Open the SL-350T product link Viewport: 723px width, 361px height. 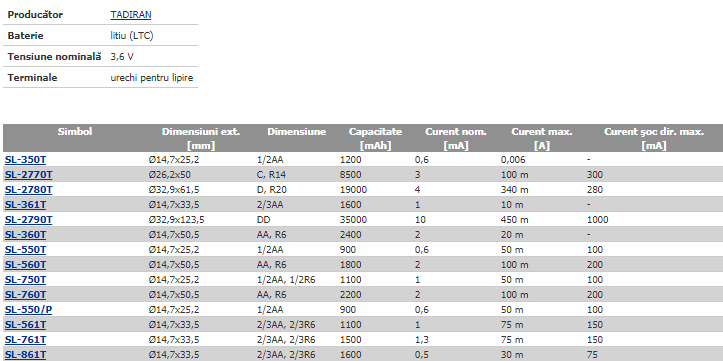[25, 160]
